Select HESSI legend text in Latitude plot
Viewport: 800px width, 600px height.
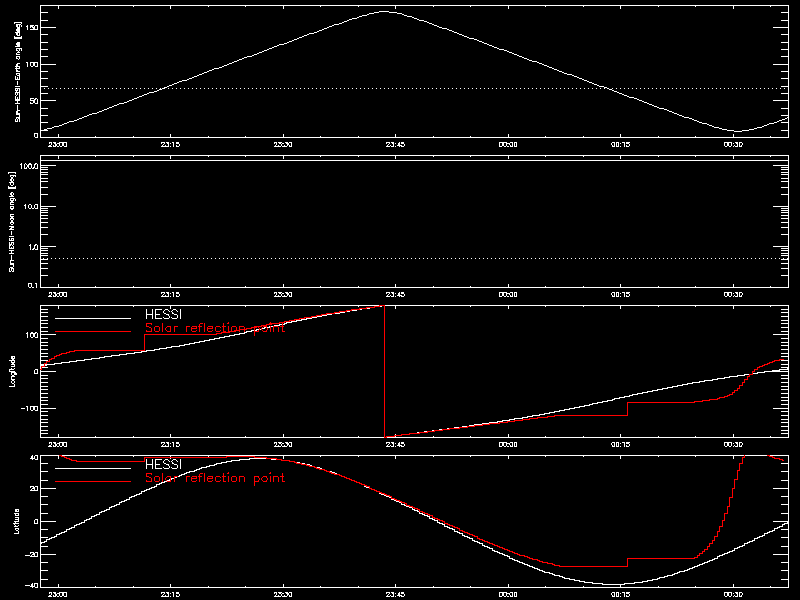[163, 464]
